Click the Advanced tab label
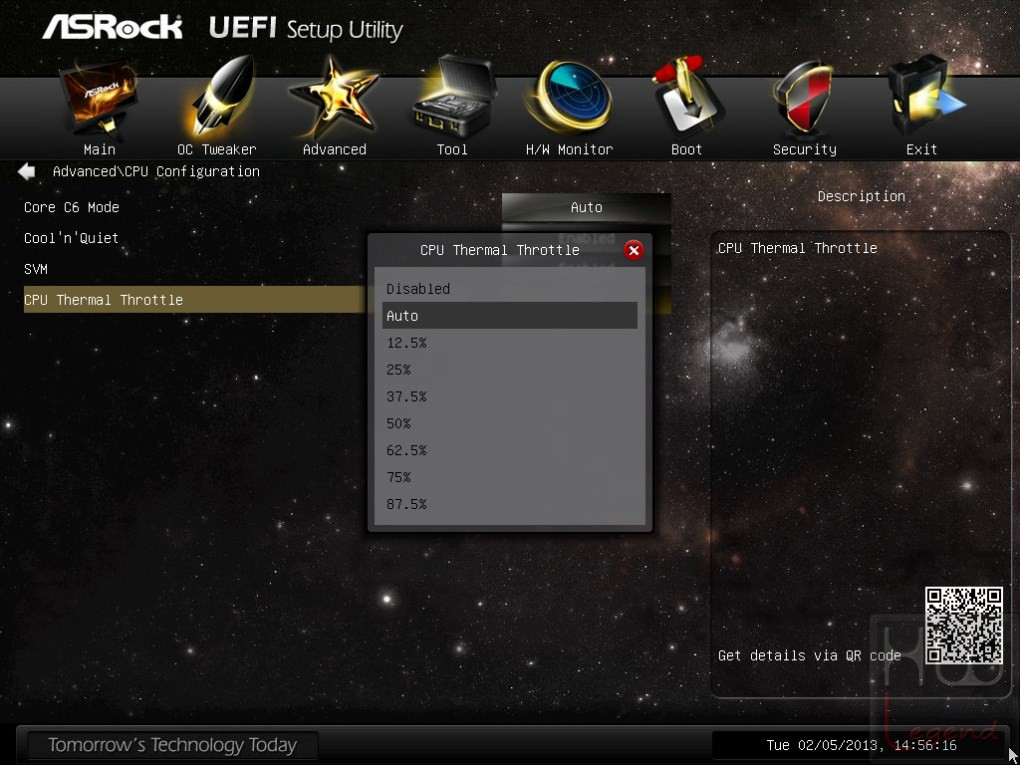Screen dimensions: 1020x765 point(334,150)
